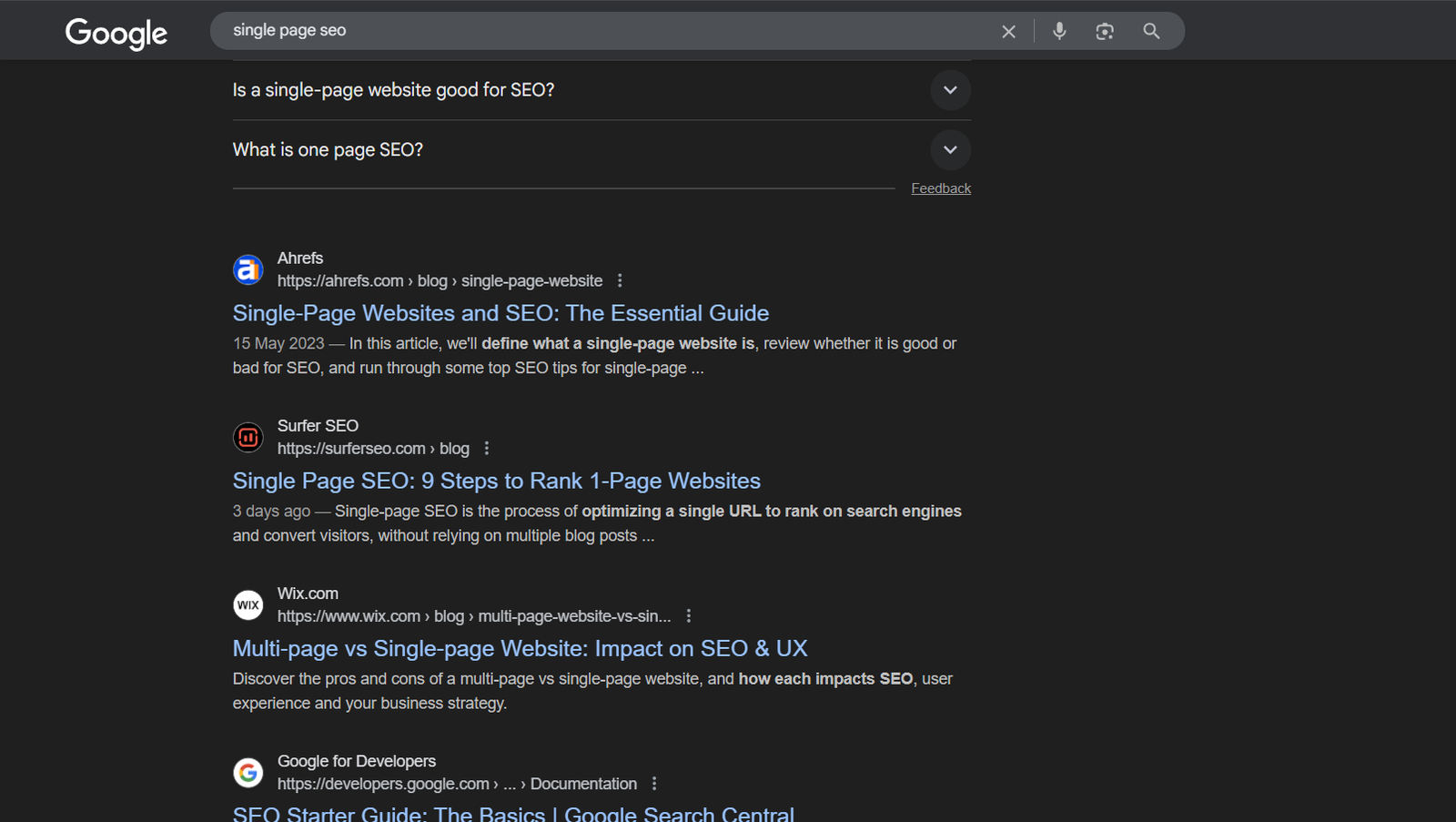Click the 'Surfer SEO' site name text
Screen dimensions: 1456x822
318,425
